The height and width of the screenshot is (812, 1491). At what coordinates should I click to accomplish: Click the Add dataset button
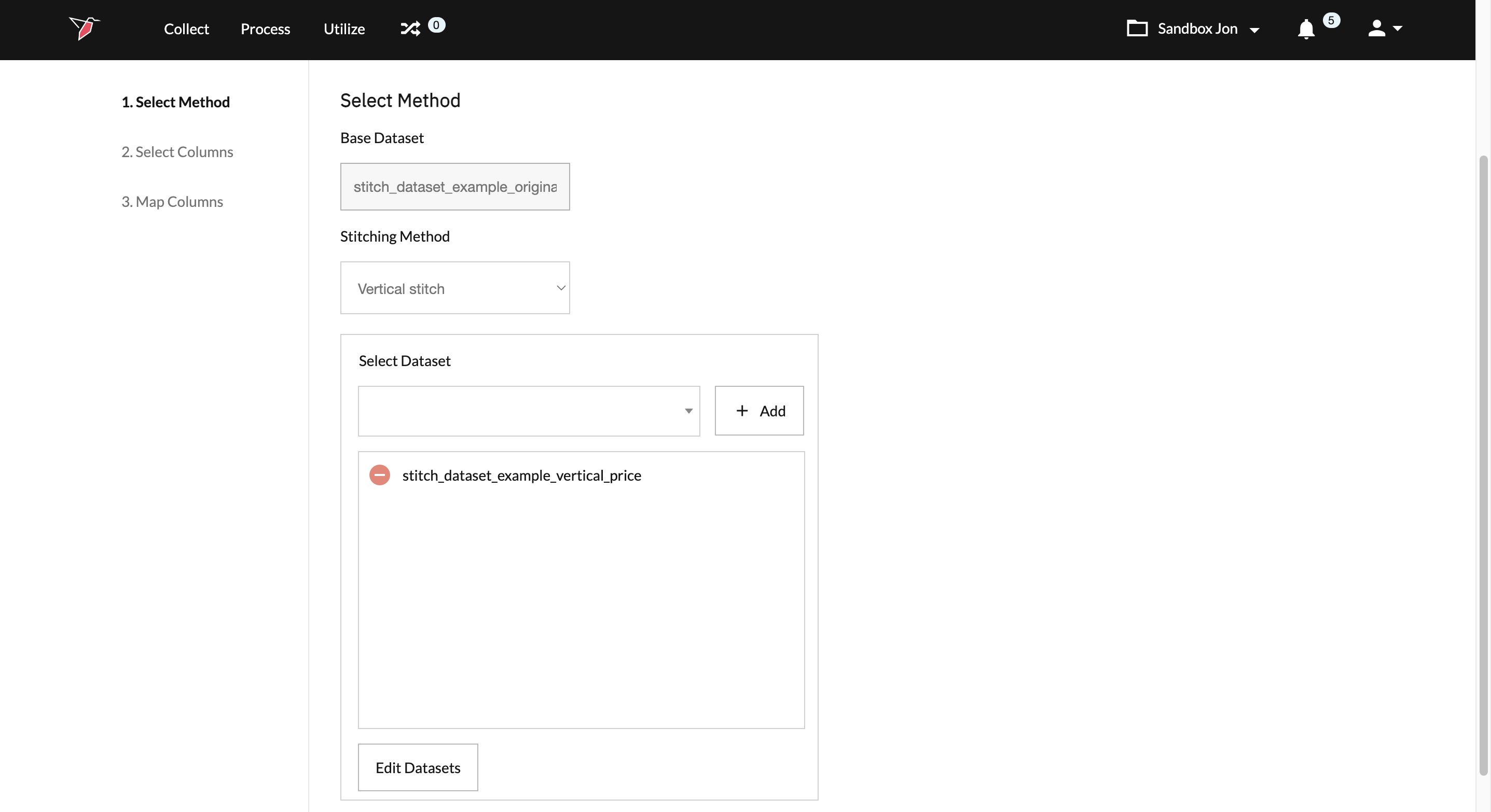[759, 411]
